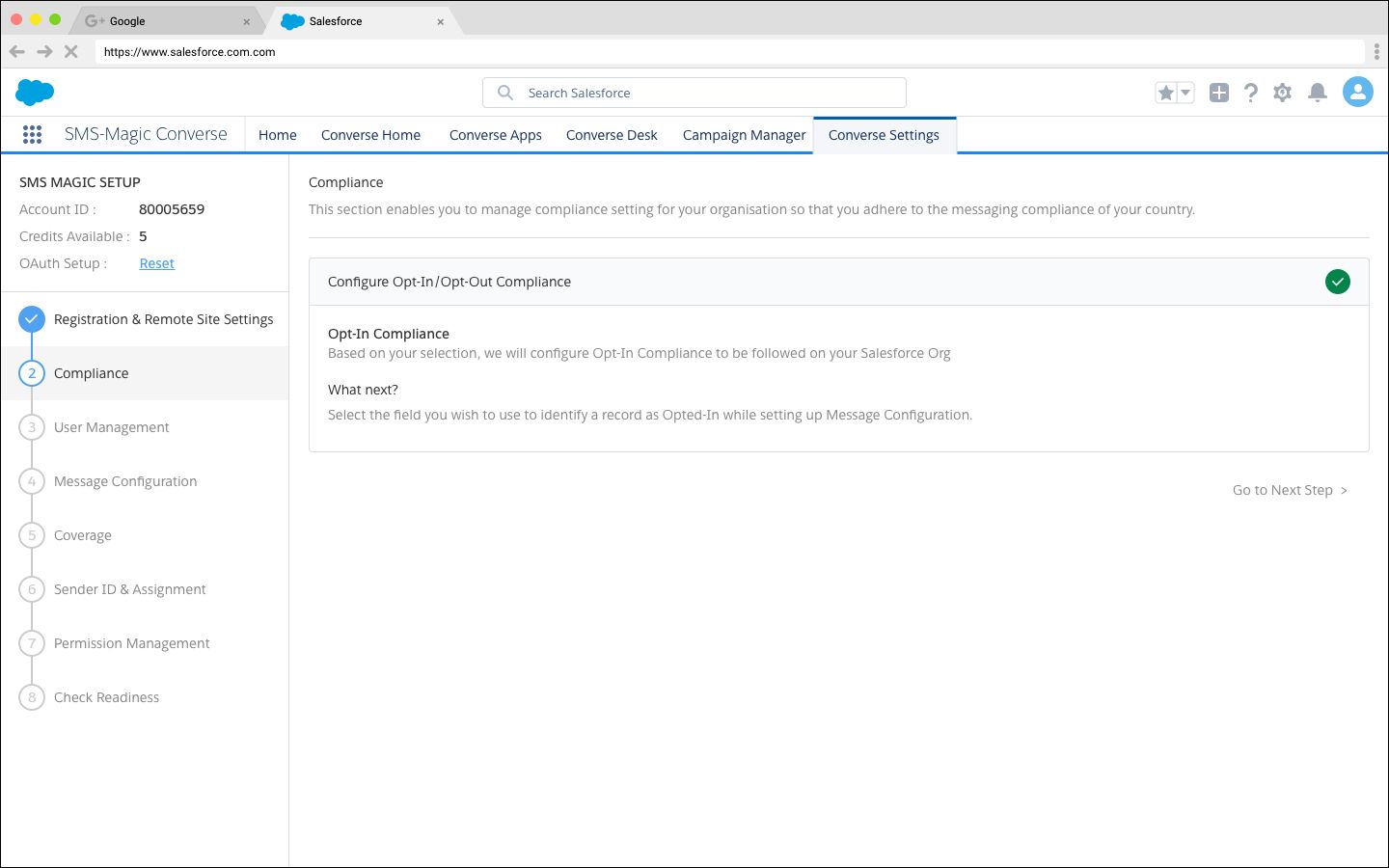This screenshot has height=868, width=1389.
Task: Close the Salesforce browser tab
Action: tap(441, 21)
